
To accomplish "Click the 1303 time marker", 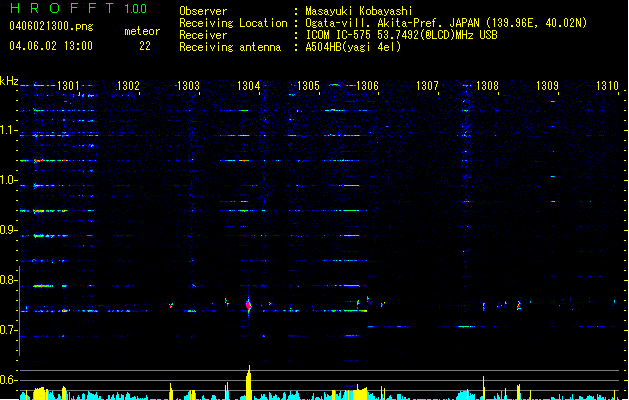I will pos(188,86).
